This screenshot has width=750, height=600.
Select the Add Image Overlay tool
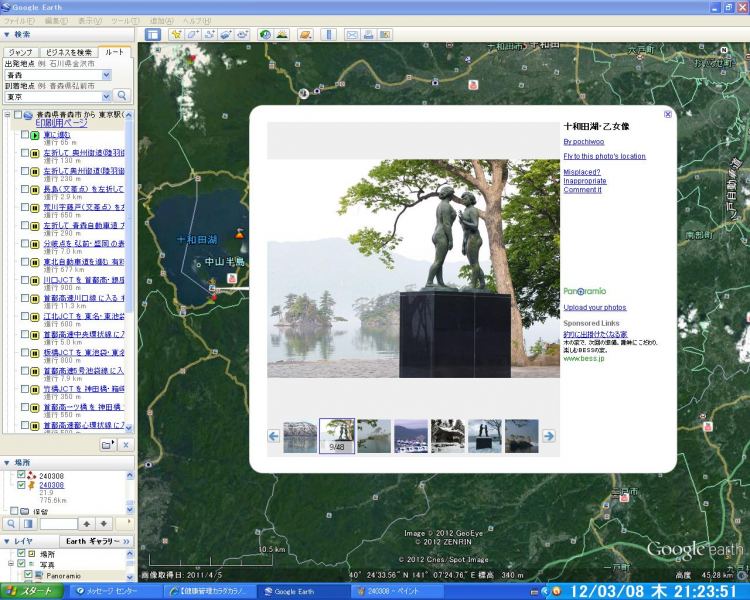[x=226, y=34]
